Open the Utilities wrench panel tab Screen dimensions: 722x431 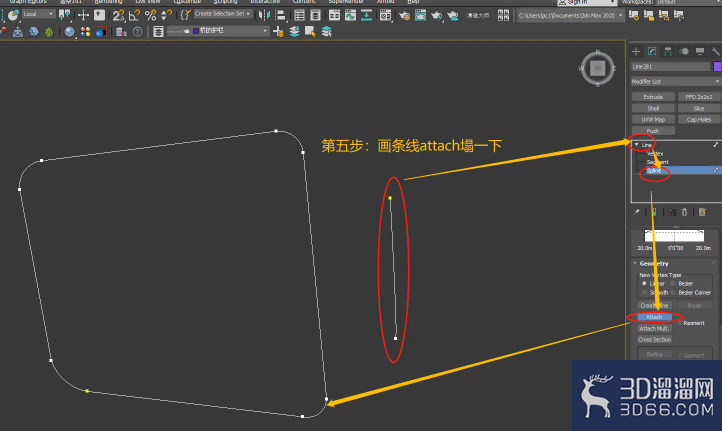coord(715,51)
